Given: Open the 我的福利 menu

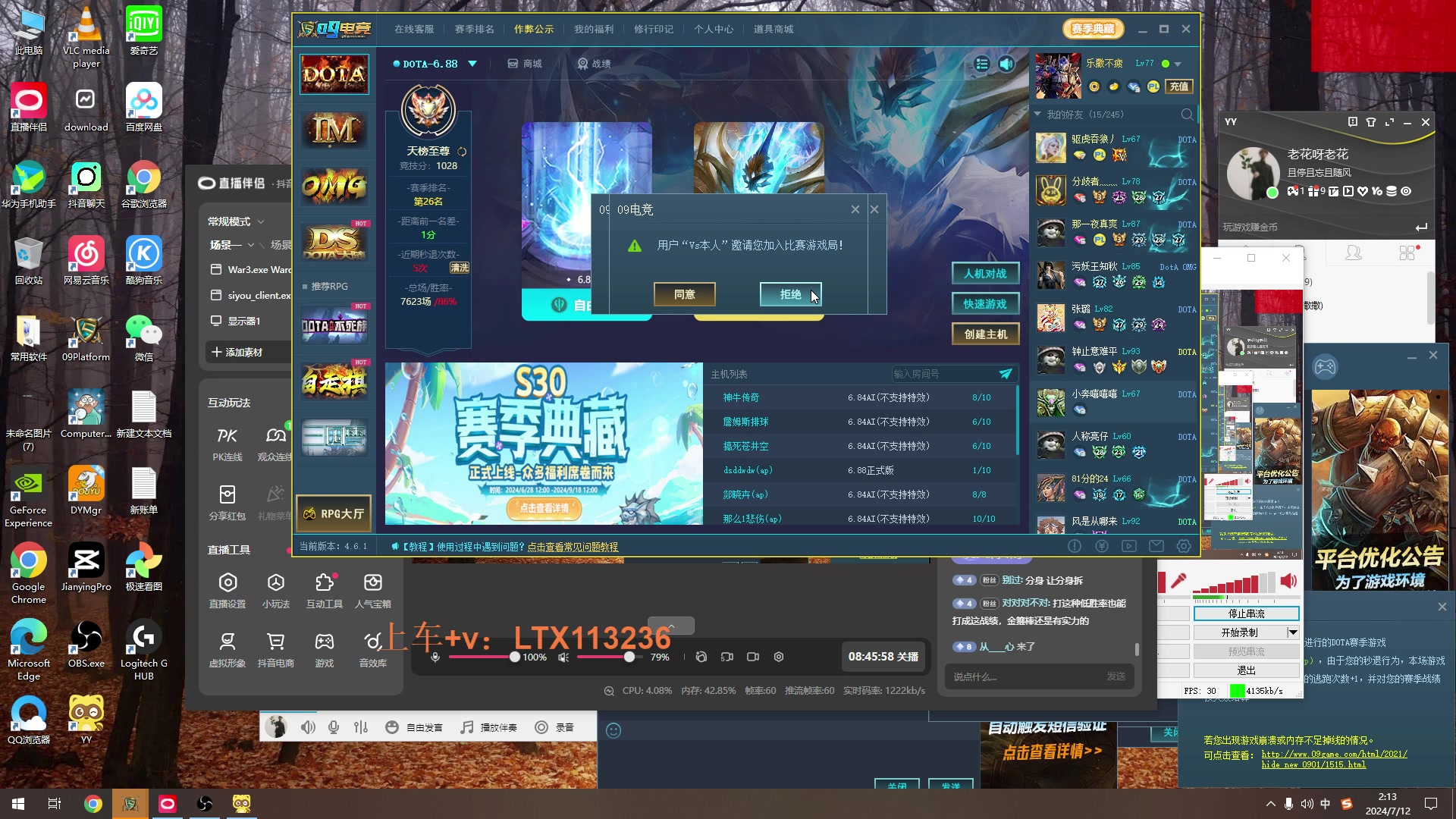Looking at the screenshot, I should click(x=594, y=29).
